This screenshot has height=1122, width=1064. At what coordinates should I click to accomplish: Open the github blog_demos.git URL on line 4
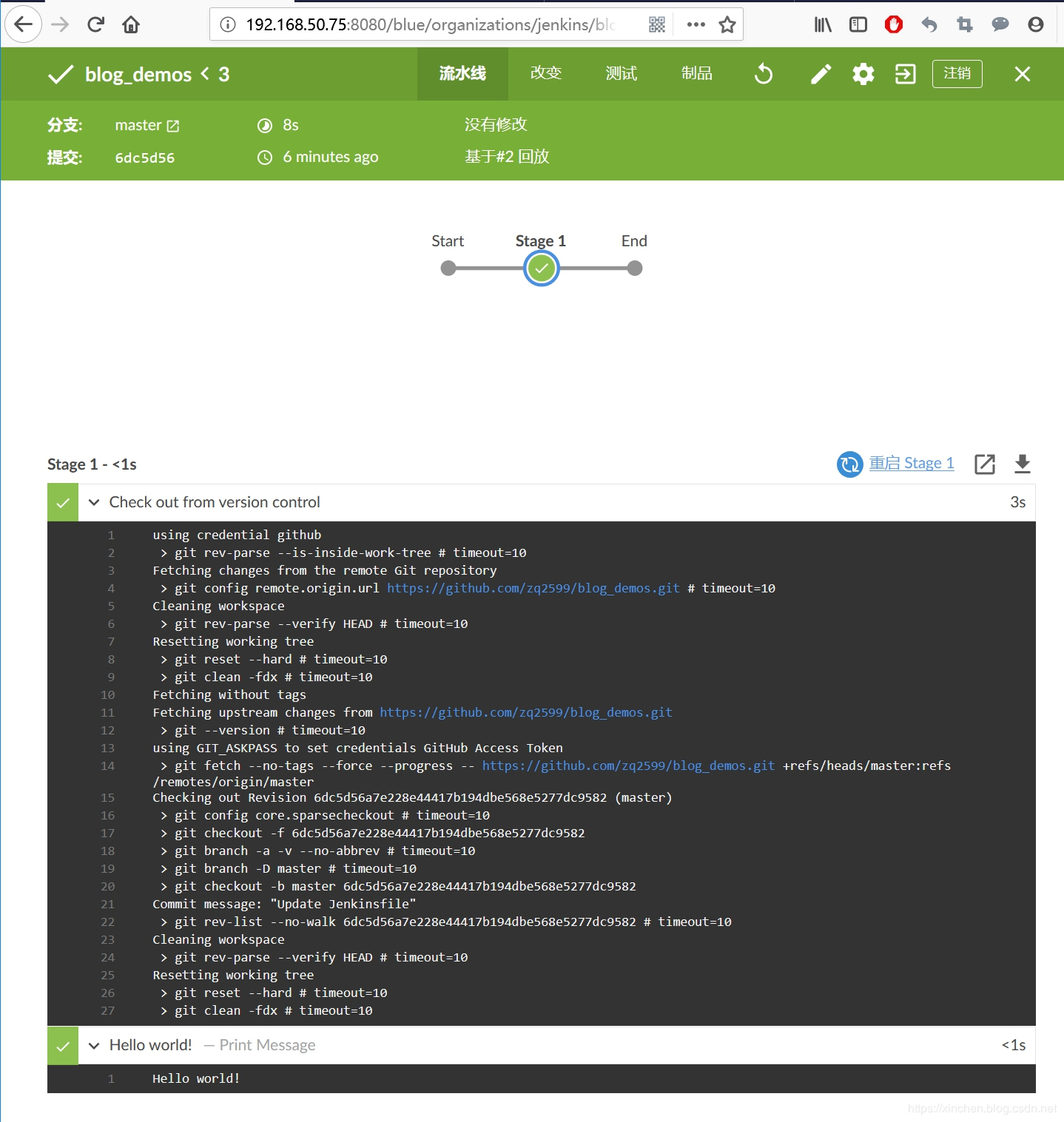tap(533, 588)
